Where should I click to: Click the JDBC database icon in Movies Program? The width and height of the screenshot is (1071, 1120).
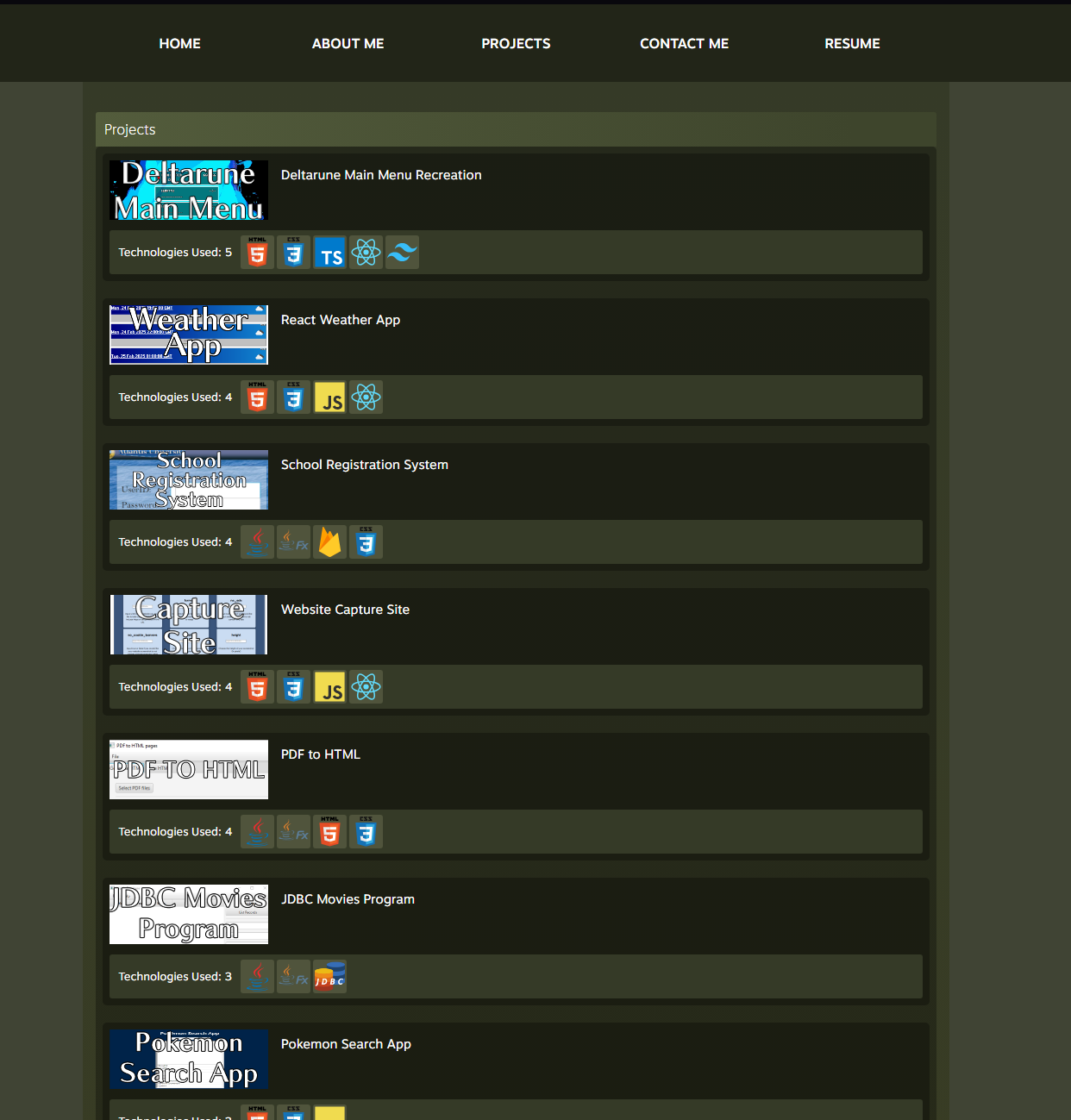(329, 977)
